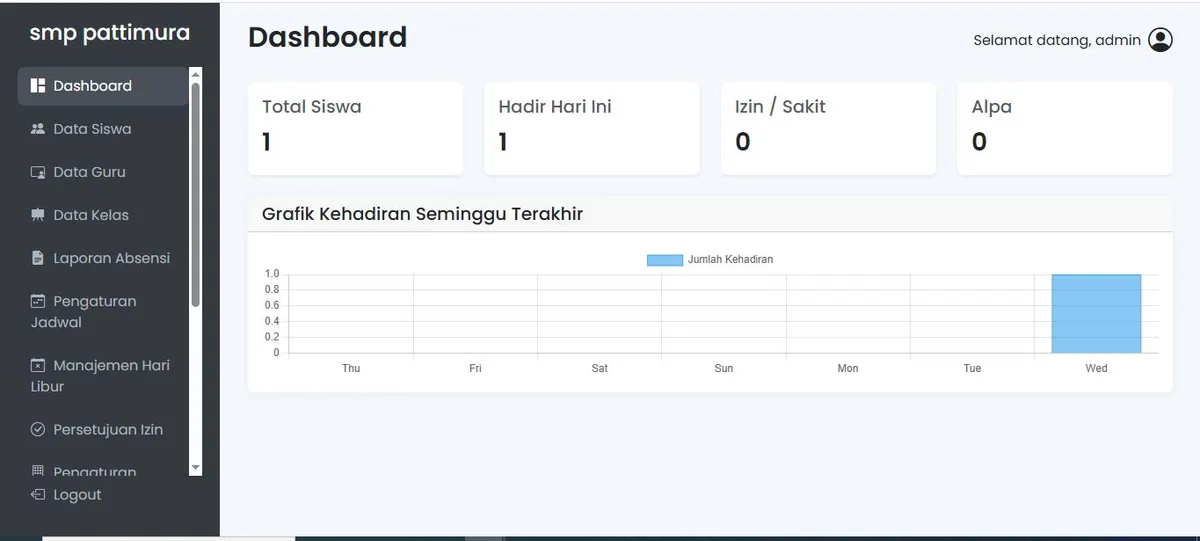Click the Pengaturan Jadwal calendar icon
The width and height of the screenshot is (1200, 541).
[38, 301]
